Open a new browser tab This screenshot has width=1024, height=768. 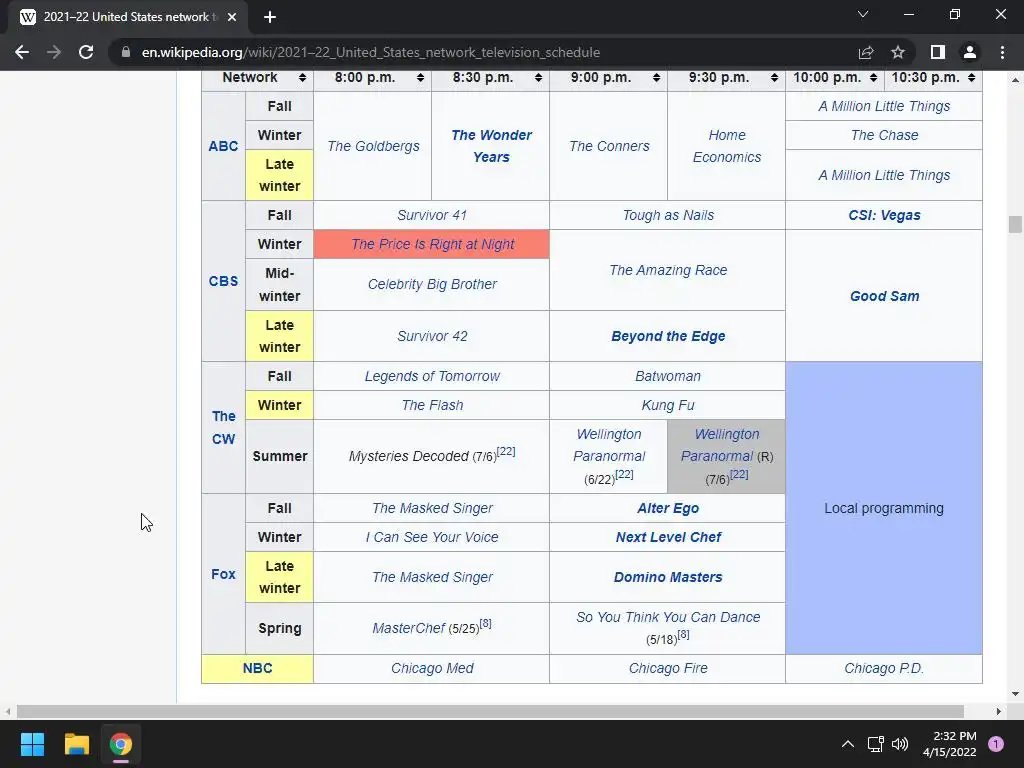[270, 17]
